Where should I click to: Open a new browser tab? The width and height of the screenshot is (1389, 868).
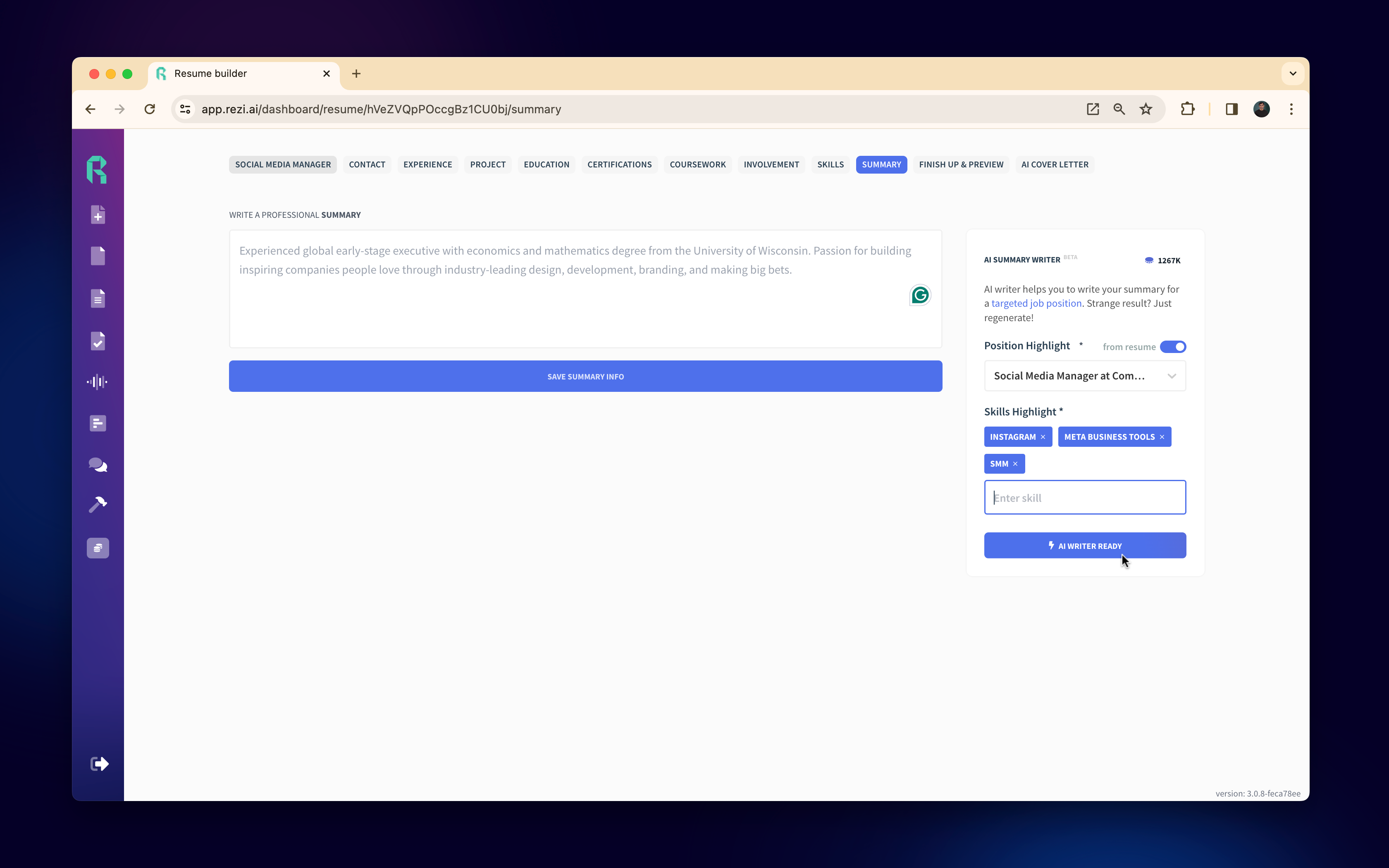tap(356, 74)
